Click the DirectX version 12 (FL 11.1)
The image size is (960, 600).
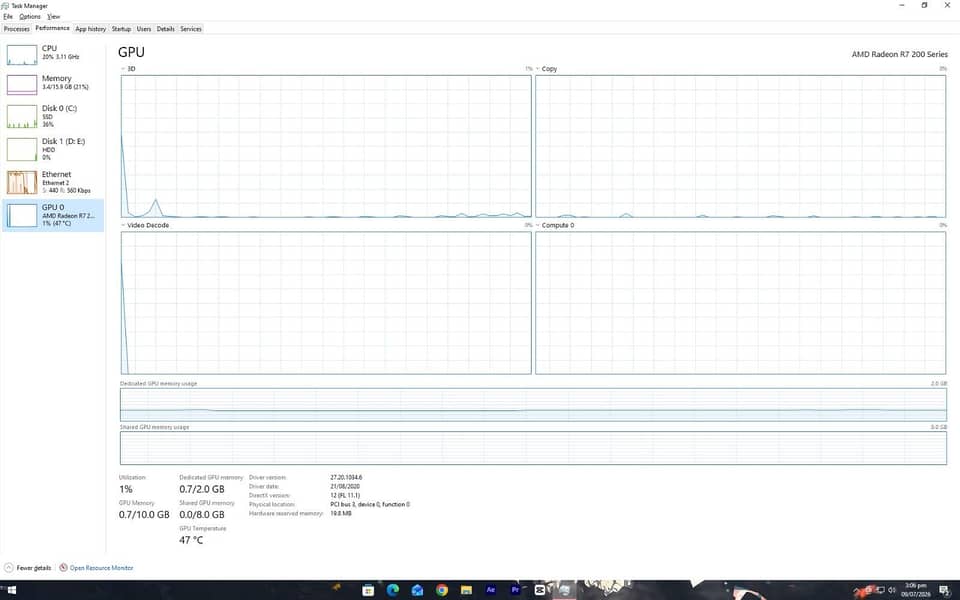tap(345, 495)
